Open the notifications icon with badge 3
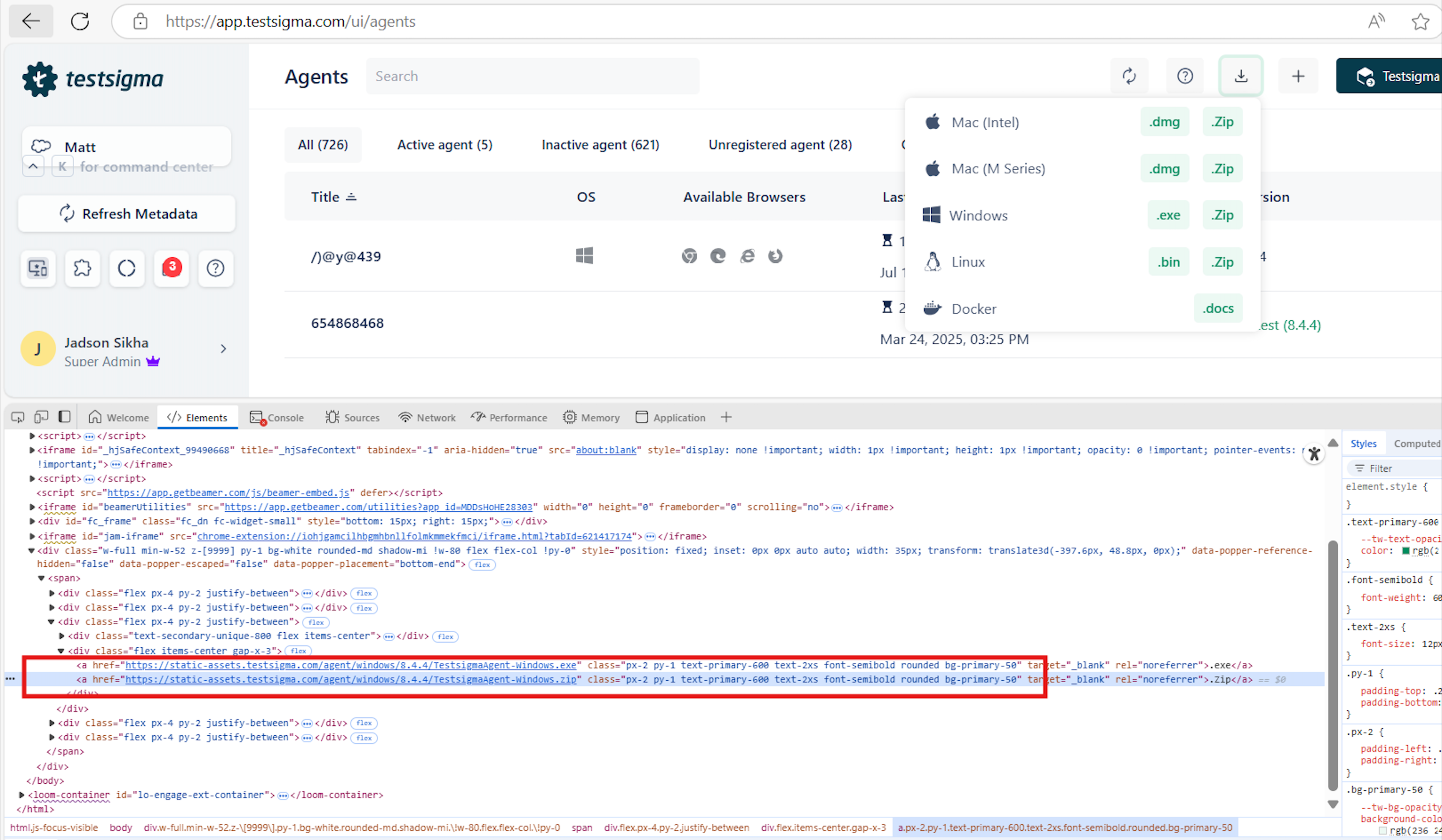This screenshot has height=840, width=1442. tap(171, 268)
